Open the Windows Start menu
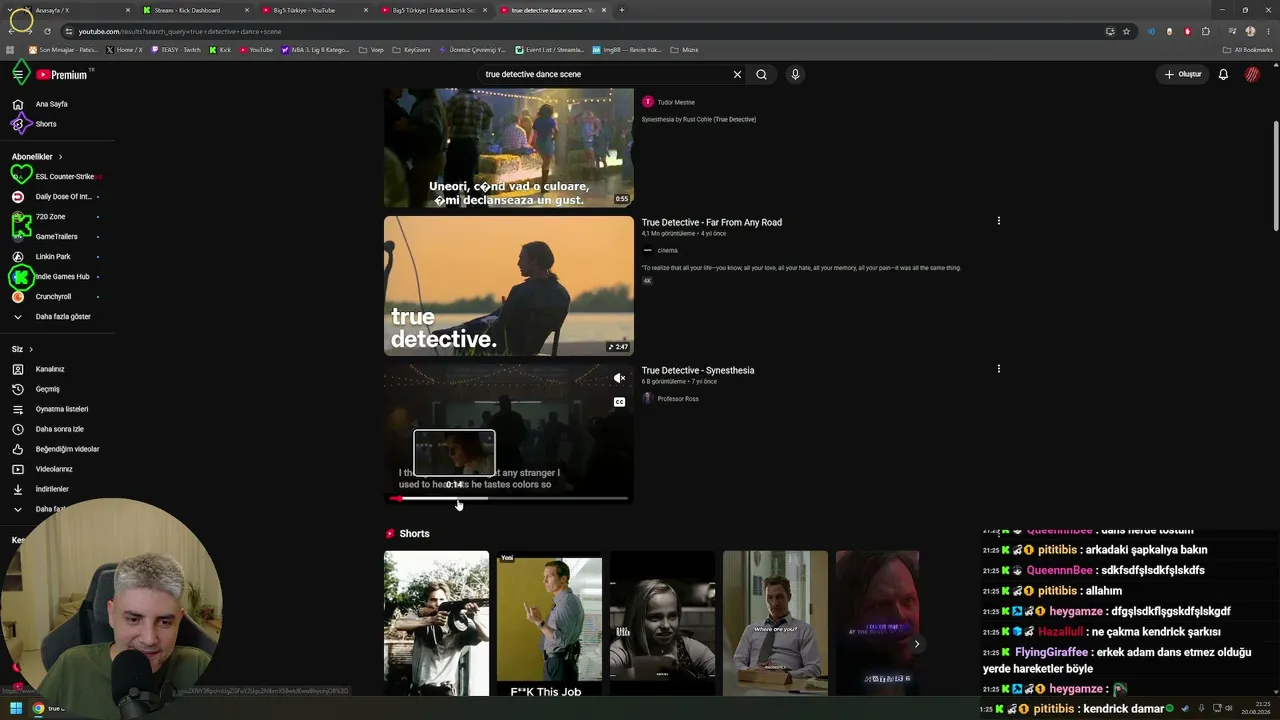 pos(16,709)
